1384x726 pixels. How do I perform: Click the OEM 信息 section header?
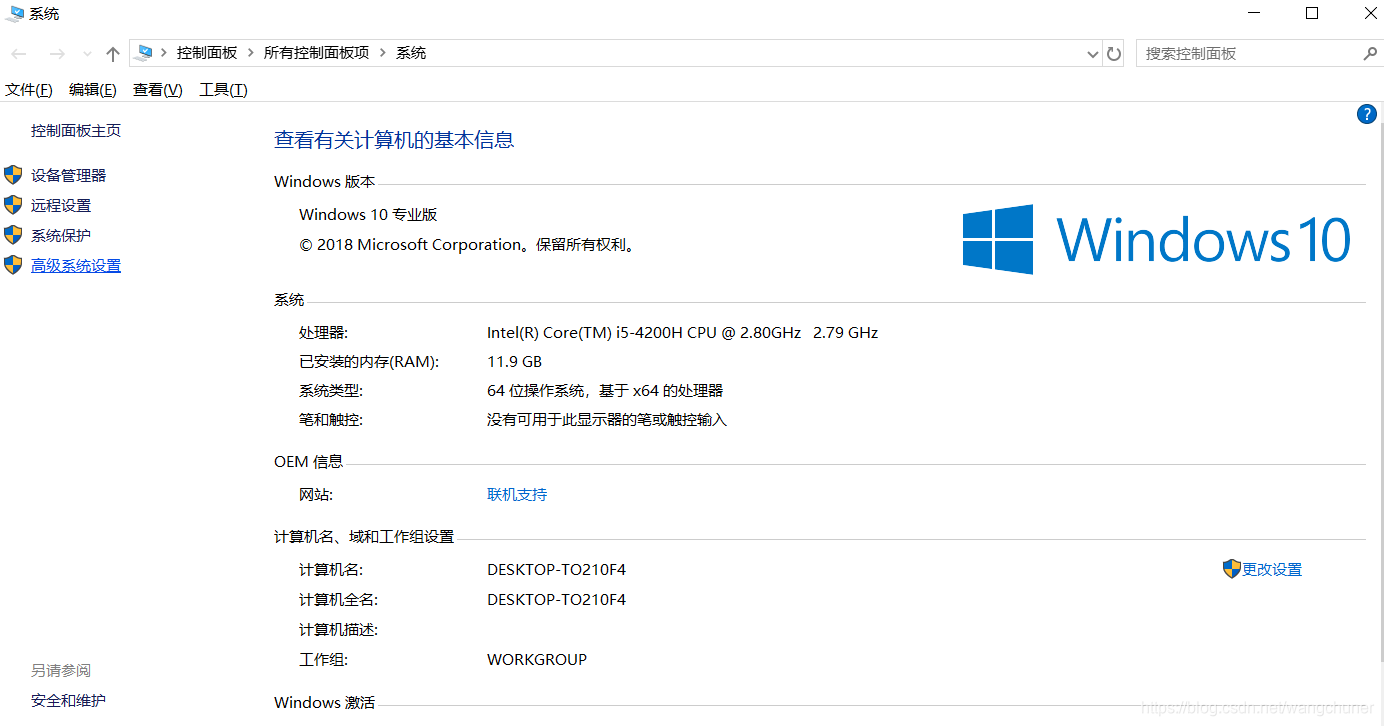tap(308, 462)
